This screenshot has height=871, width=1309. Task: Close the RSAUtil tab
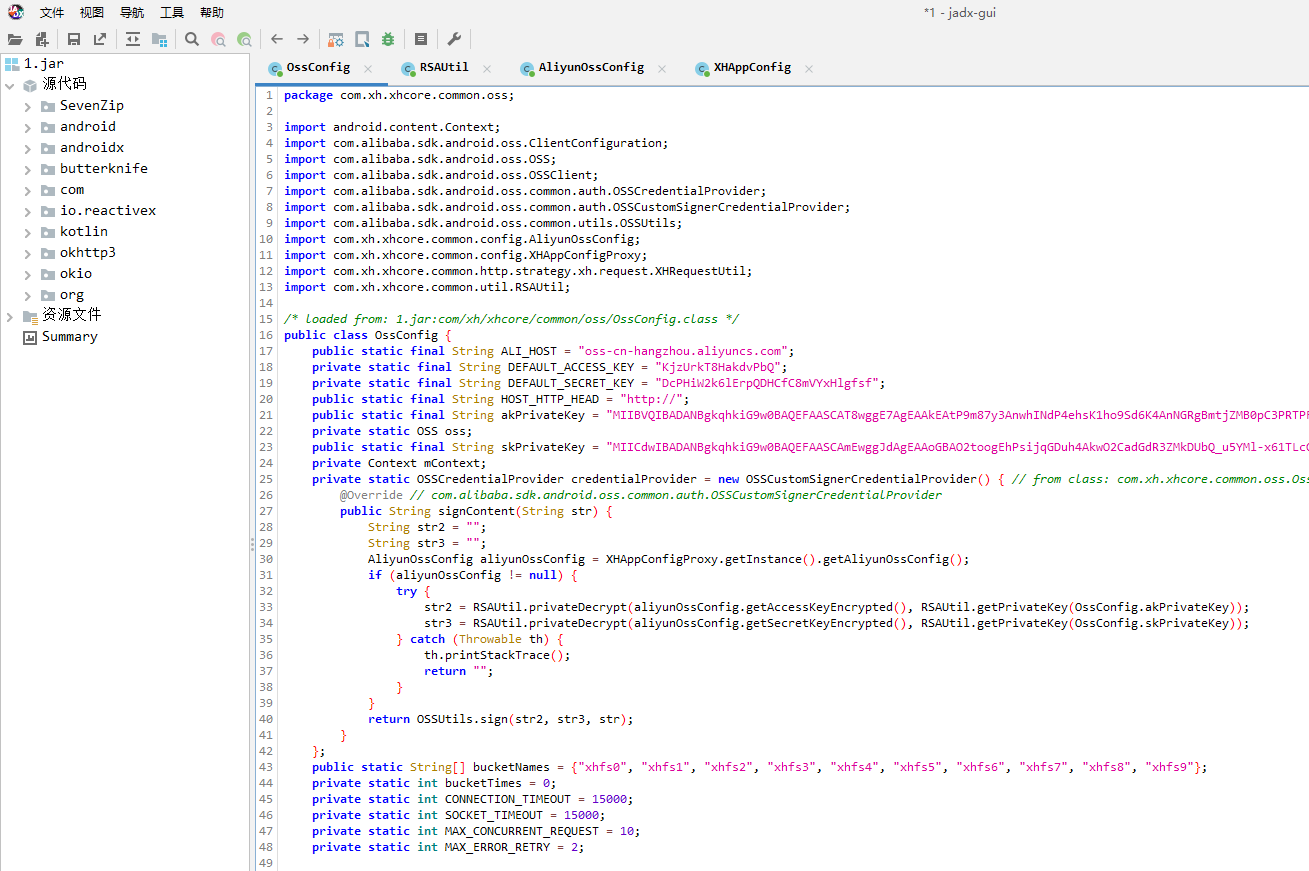pos(487,69)
